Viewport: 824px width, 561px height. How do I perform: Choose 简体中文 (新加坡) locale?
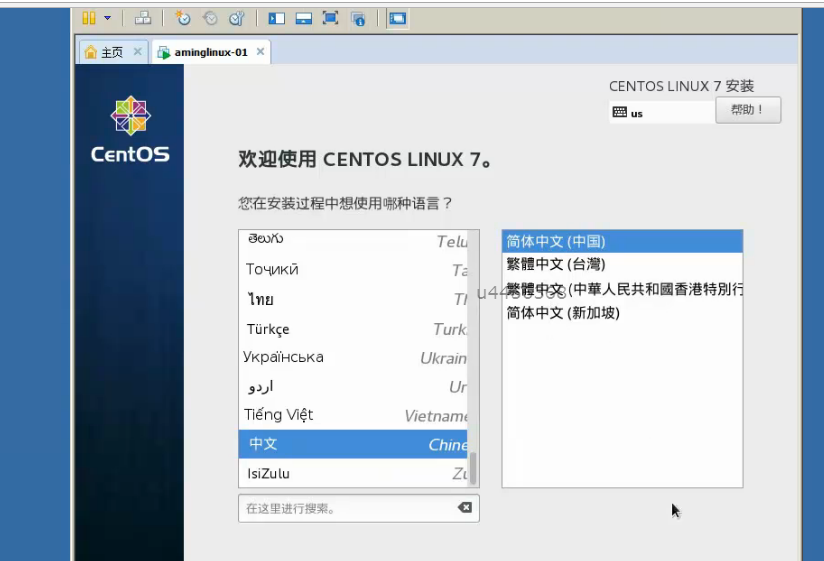(x=622, y=313)
